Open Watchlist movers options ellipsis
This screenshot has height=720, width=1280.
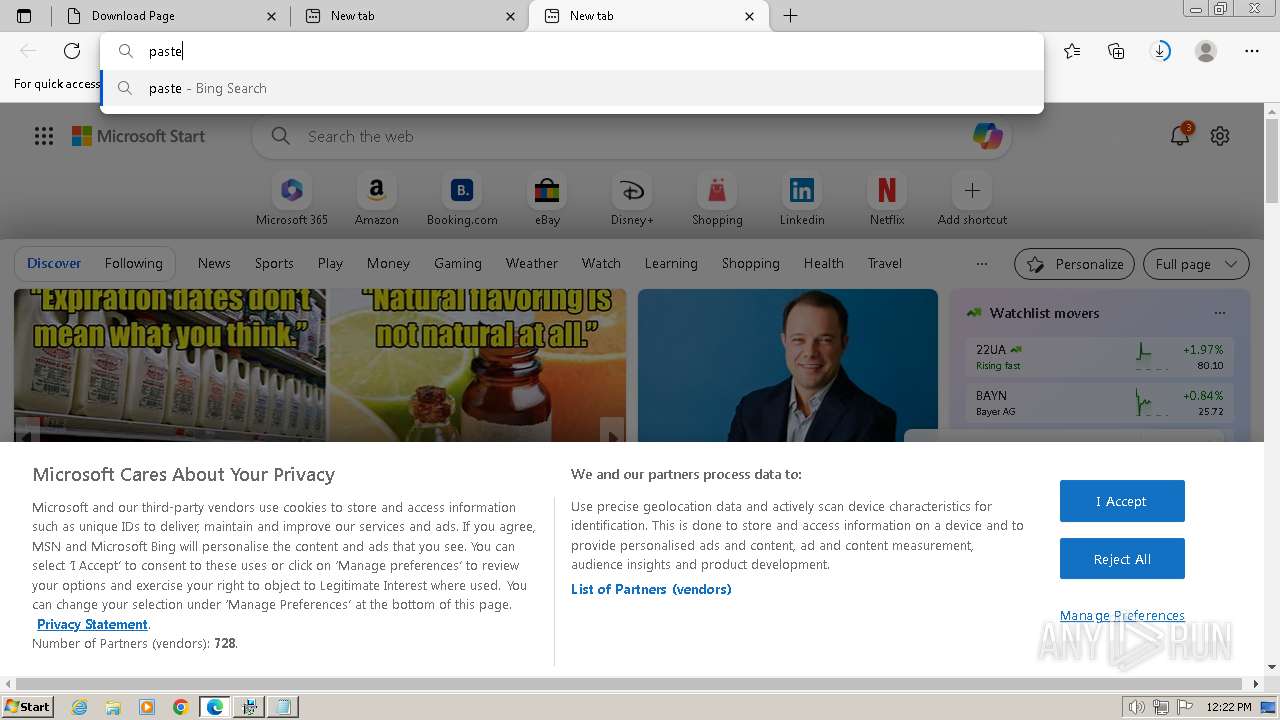tap(1219, 313)
